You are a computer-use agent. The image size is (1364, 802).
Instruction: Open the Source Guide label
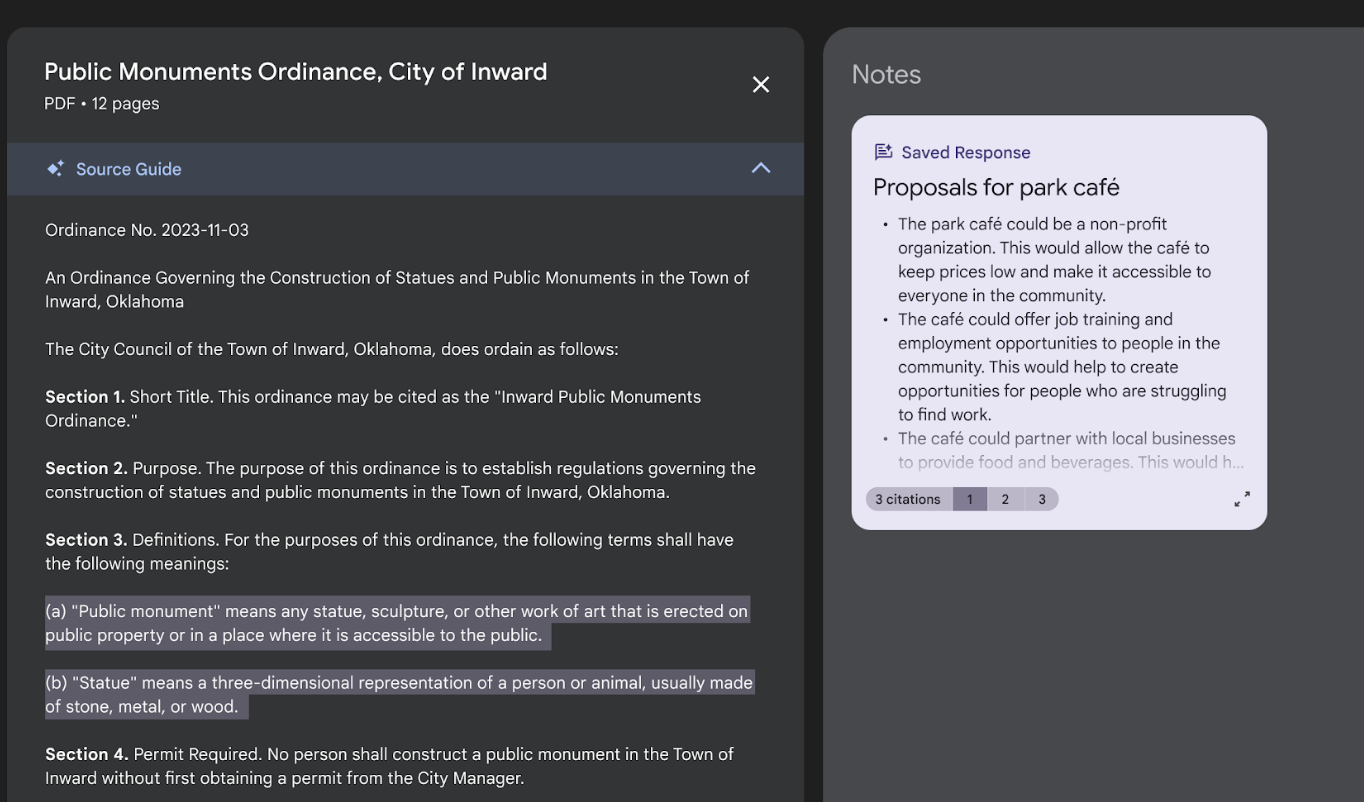tap(129, 169)
